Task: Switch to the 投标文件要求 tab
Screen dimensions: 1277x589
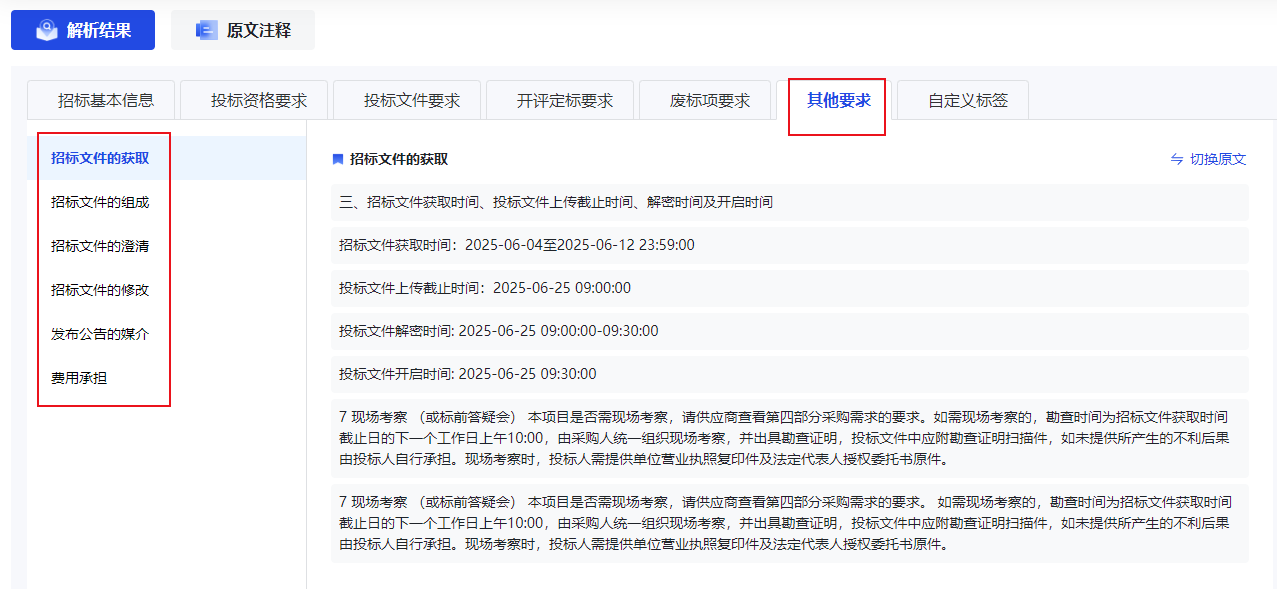Action: tap(407, 100)
